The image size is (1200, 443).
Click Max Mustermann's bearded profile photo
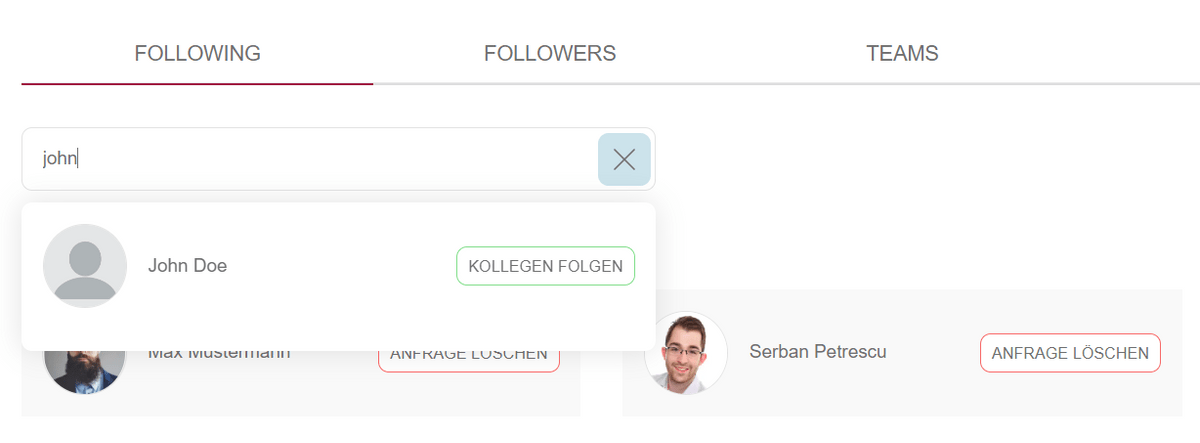click(85, 372)
